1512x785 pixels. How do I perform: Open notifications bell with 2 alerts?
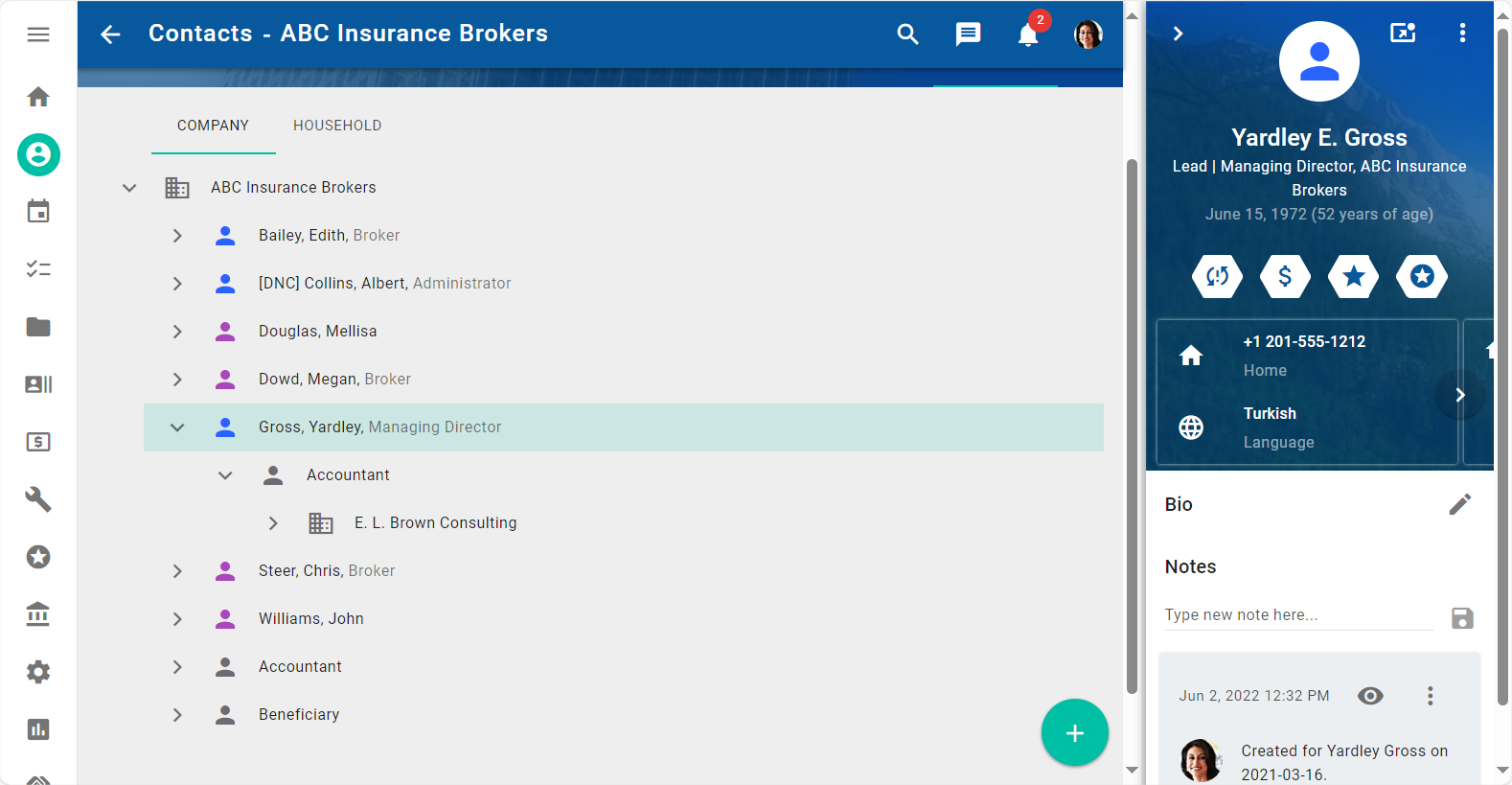pyautogui.click(x=1028, y=35)
